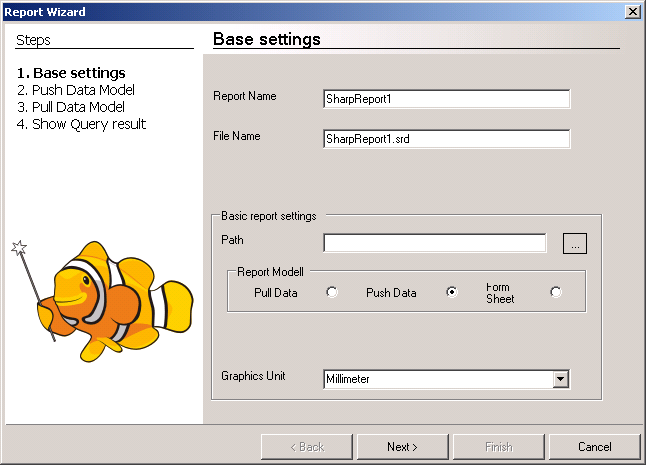Open the Path browse button with ellipsis

click(575, 243)
